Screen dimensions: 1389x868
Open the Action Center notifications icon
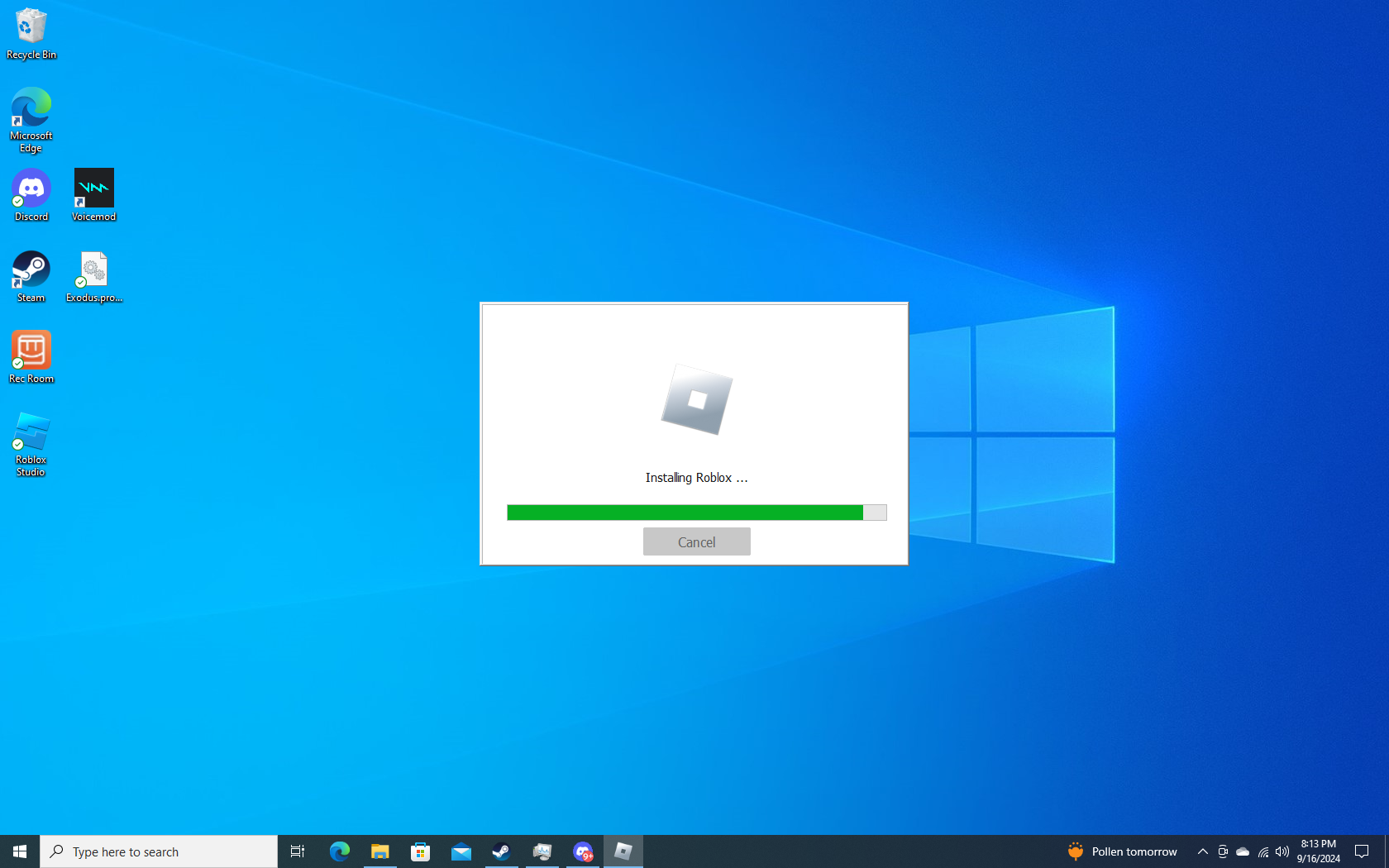pyautogui.click(x=1362, y=851)
